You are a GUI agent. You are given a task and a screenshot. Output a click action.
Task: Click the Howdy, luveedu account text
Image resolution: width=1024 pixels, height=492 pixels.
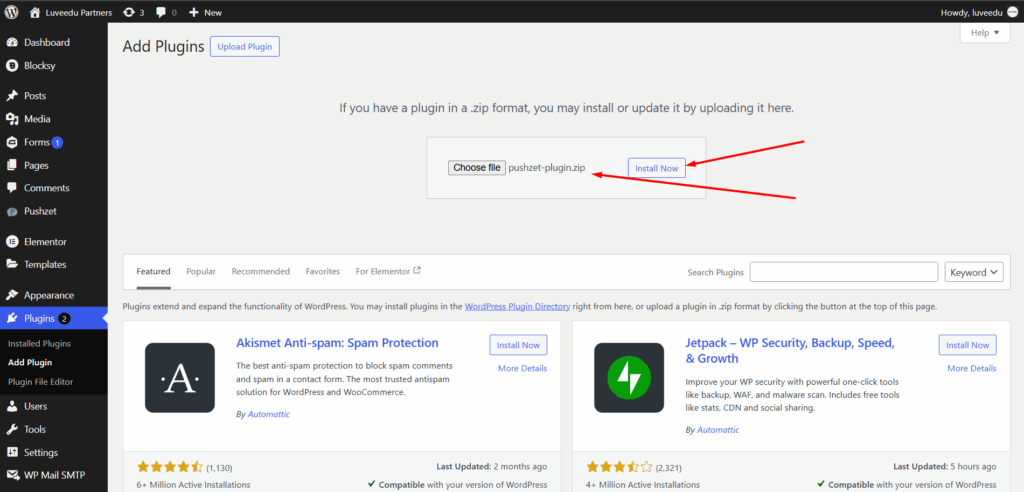(x=971, y=12)
